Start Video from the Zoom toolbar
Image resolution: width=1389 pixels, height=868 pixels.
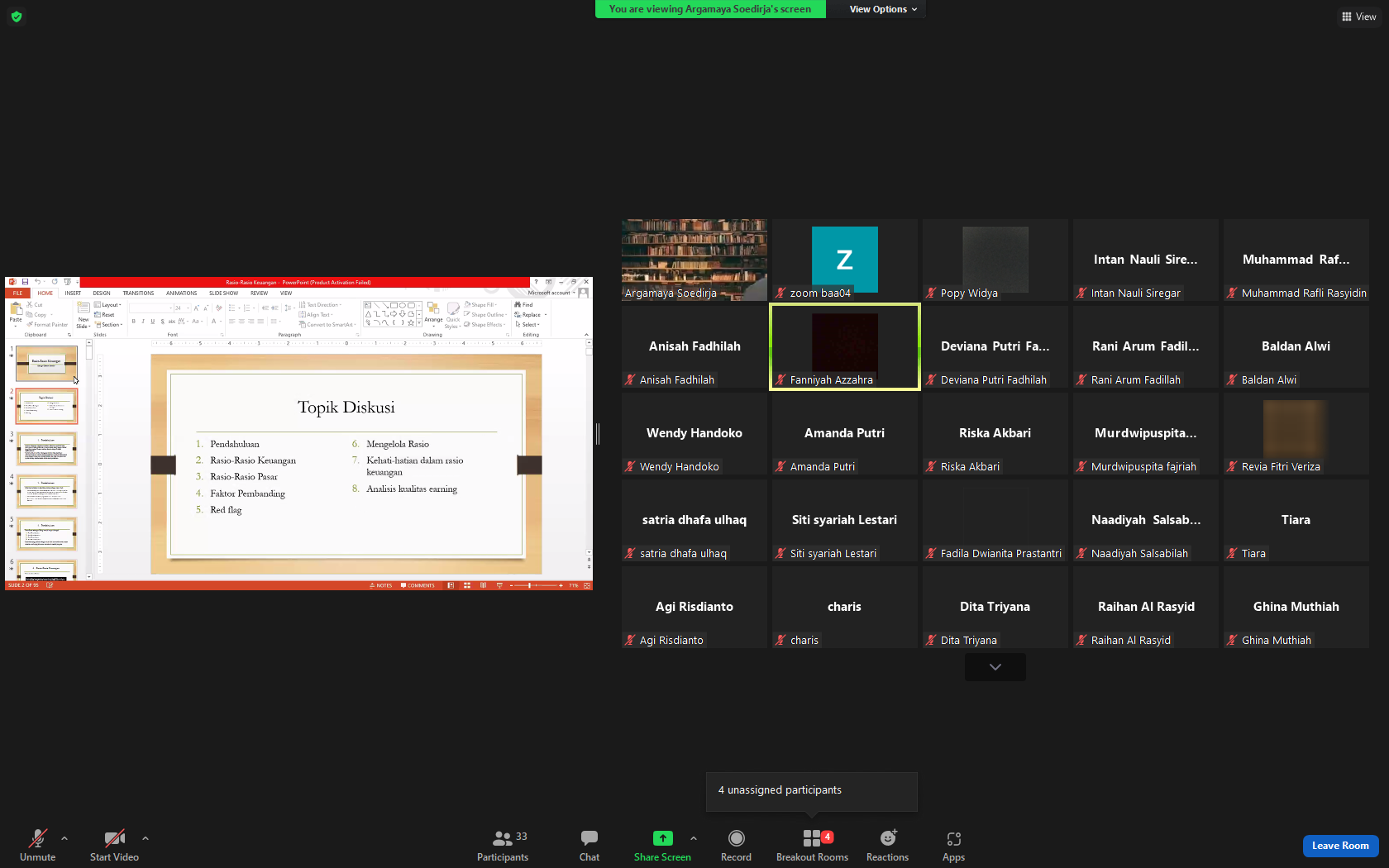(x=114, y=845)
